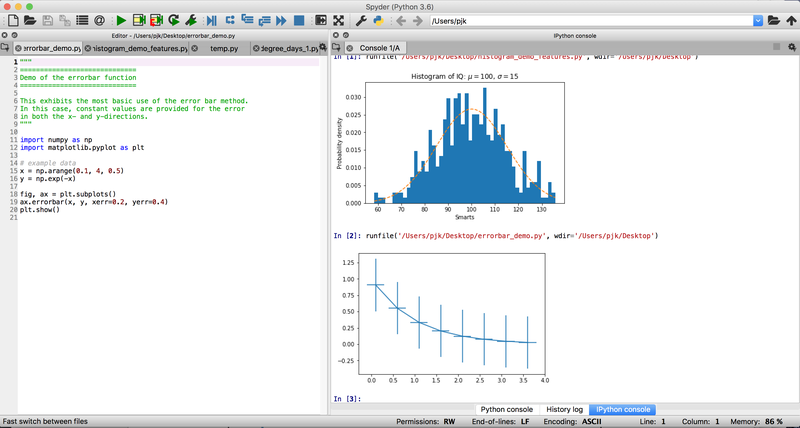Viewport: 800px width, 428px height.
Task: Switch to the errorbar_demo.py editor tab
Action: coord(52,48)
